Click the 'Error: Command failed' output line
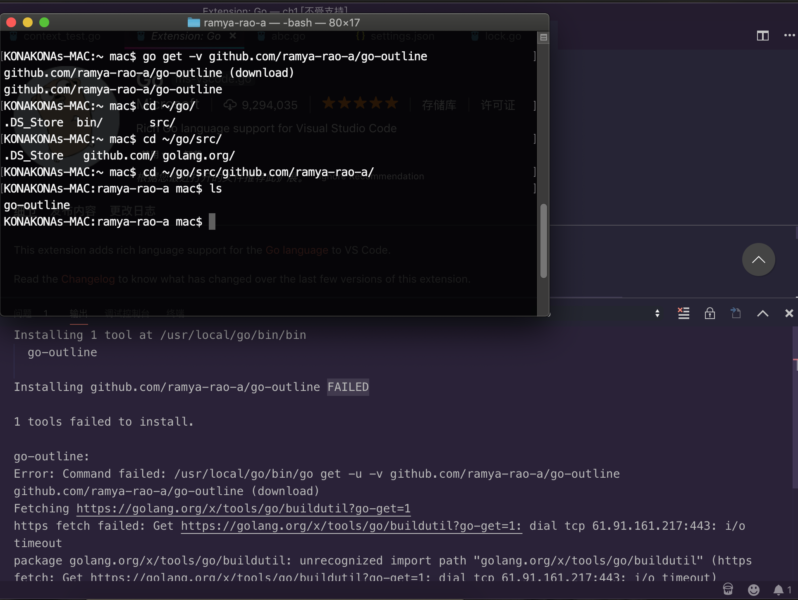Screen dimensions: 798x600 click(x=317, y=474)
